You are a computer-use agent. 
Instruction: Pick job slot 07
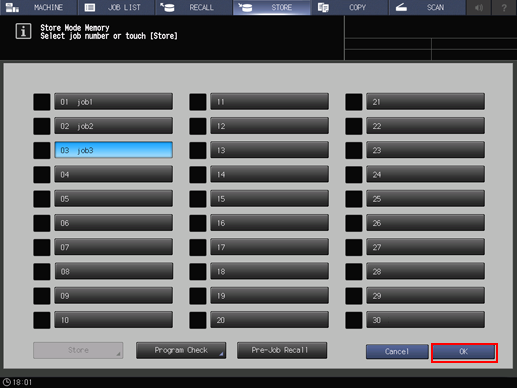click(x=114, y=247)
